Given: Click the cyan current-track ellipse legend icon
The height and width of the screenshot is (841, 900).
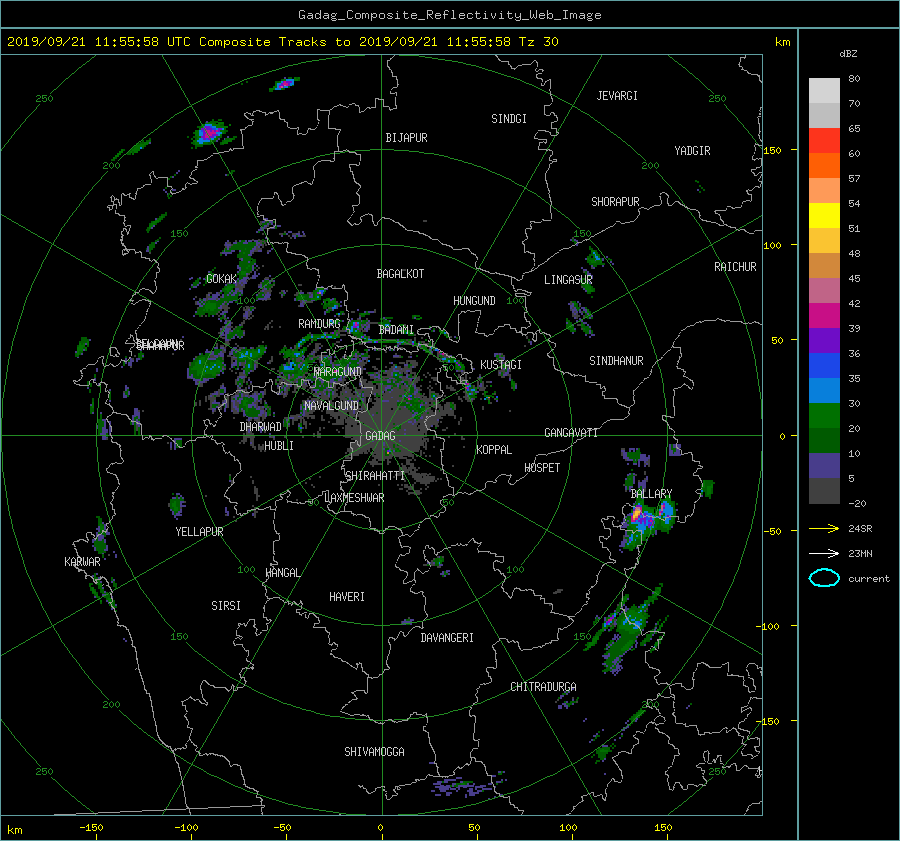Looking at the screenshot, I should tap(824, 578).
